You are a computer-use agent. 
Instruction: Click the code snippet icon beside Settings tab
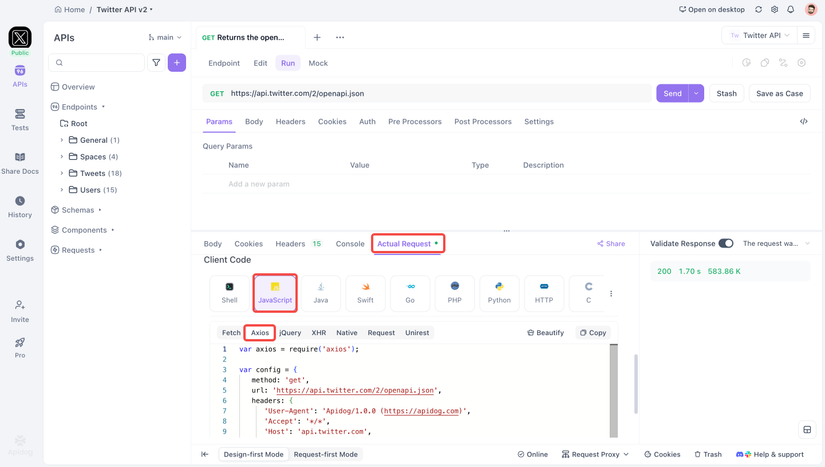(x=803, y=121)
